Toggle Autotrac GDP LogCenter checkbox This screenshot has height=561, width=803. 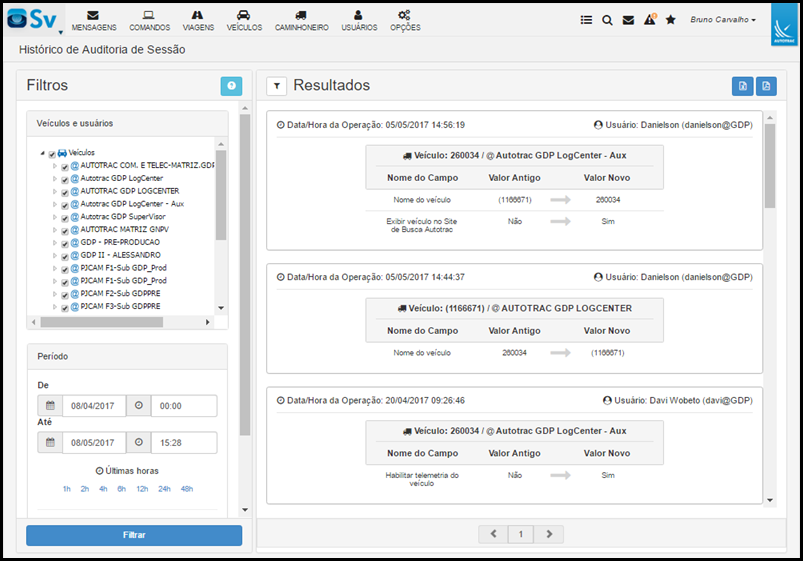(x=65, y=179)
